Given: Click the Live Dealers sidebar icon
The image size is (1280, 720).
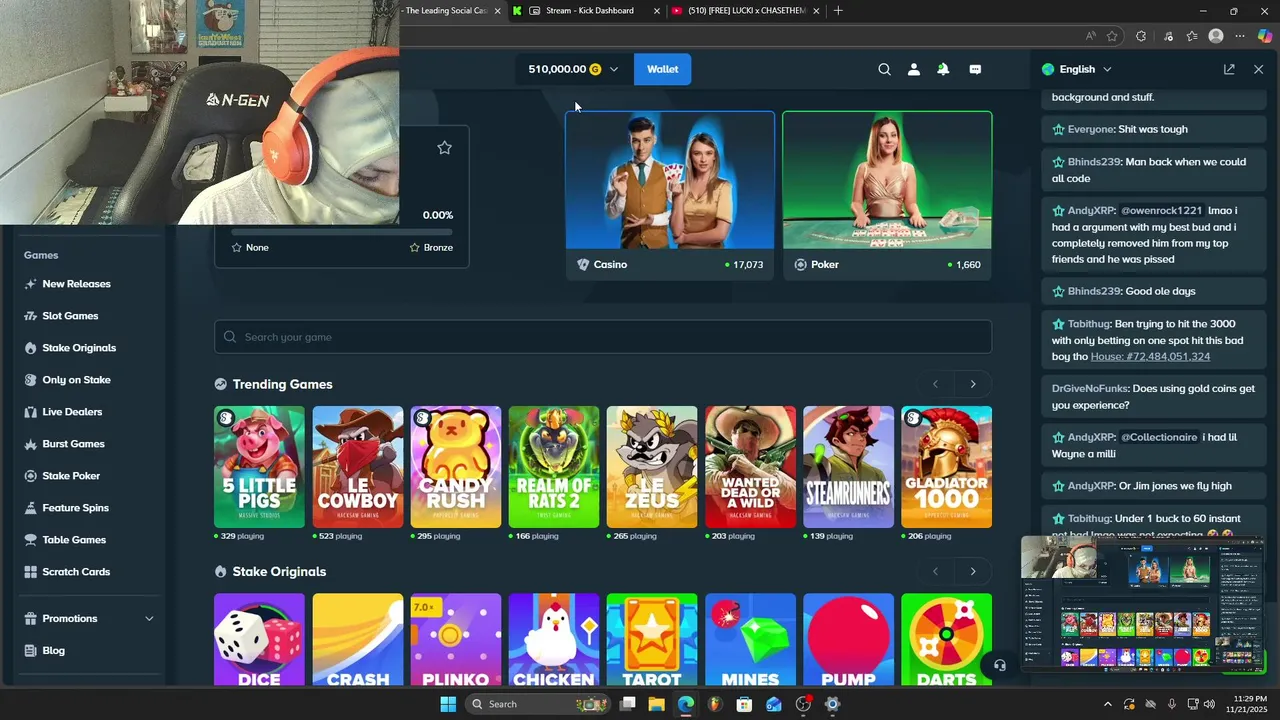Looking at the screenshot, I should [x=32, y=412].
